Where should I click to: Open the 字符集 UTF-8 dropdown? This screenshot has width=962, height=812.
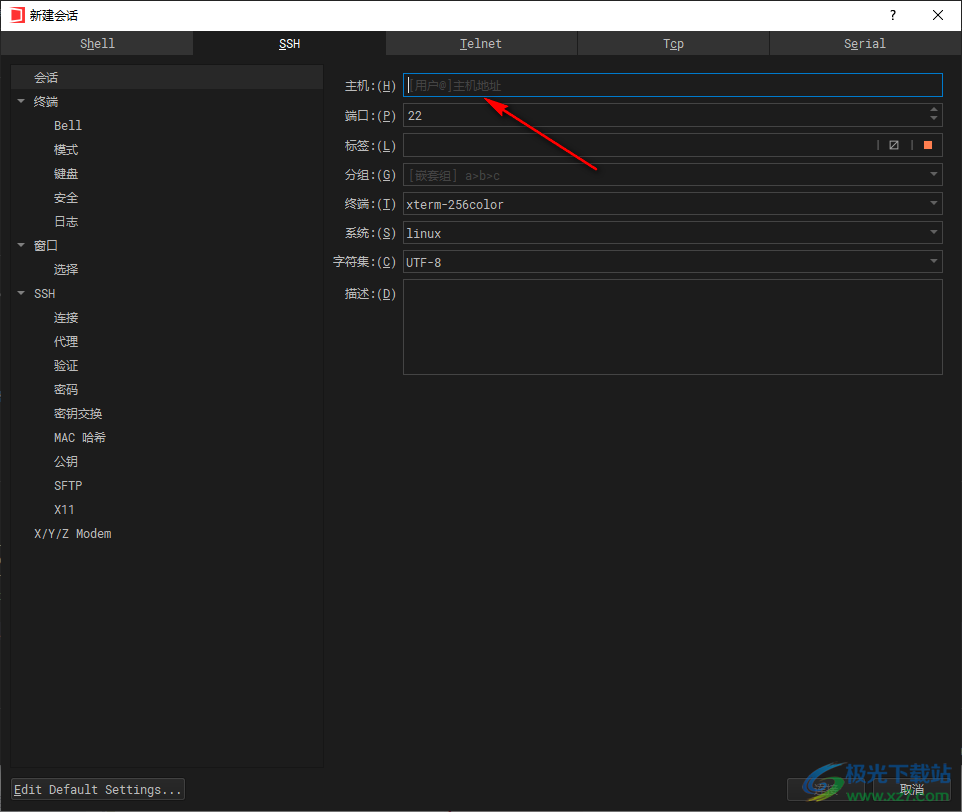(933, 261)
